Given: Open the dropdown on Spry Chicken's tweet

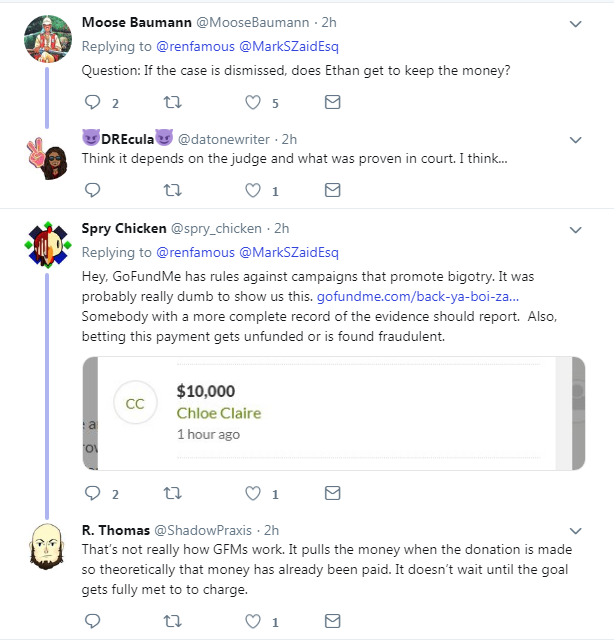Looking at the screenshot, I should 576,230.
